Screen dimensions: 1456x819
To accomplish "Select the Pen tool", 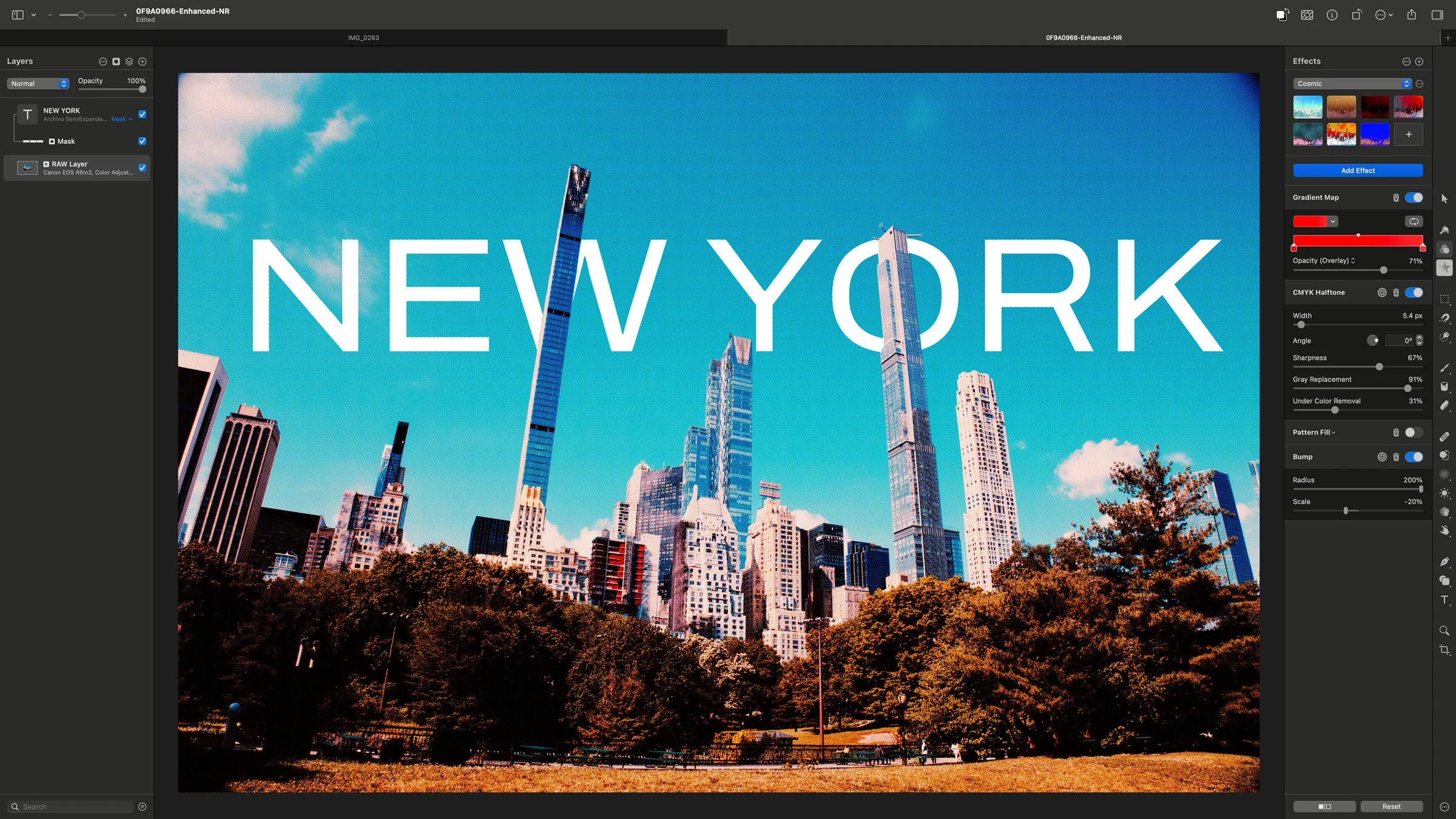I will pos(1444,562).
